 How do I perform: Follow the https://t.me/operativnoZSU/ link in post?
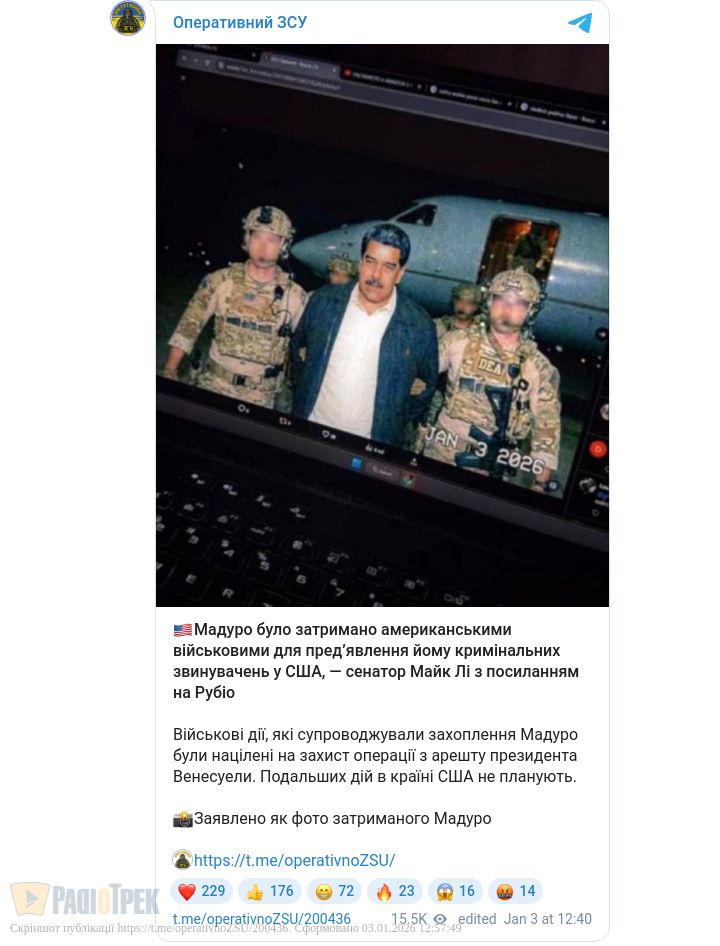pyautogui.click(x=294, y=860)
